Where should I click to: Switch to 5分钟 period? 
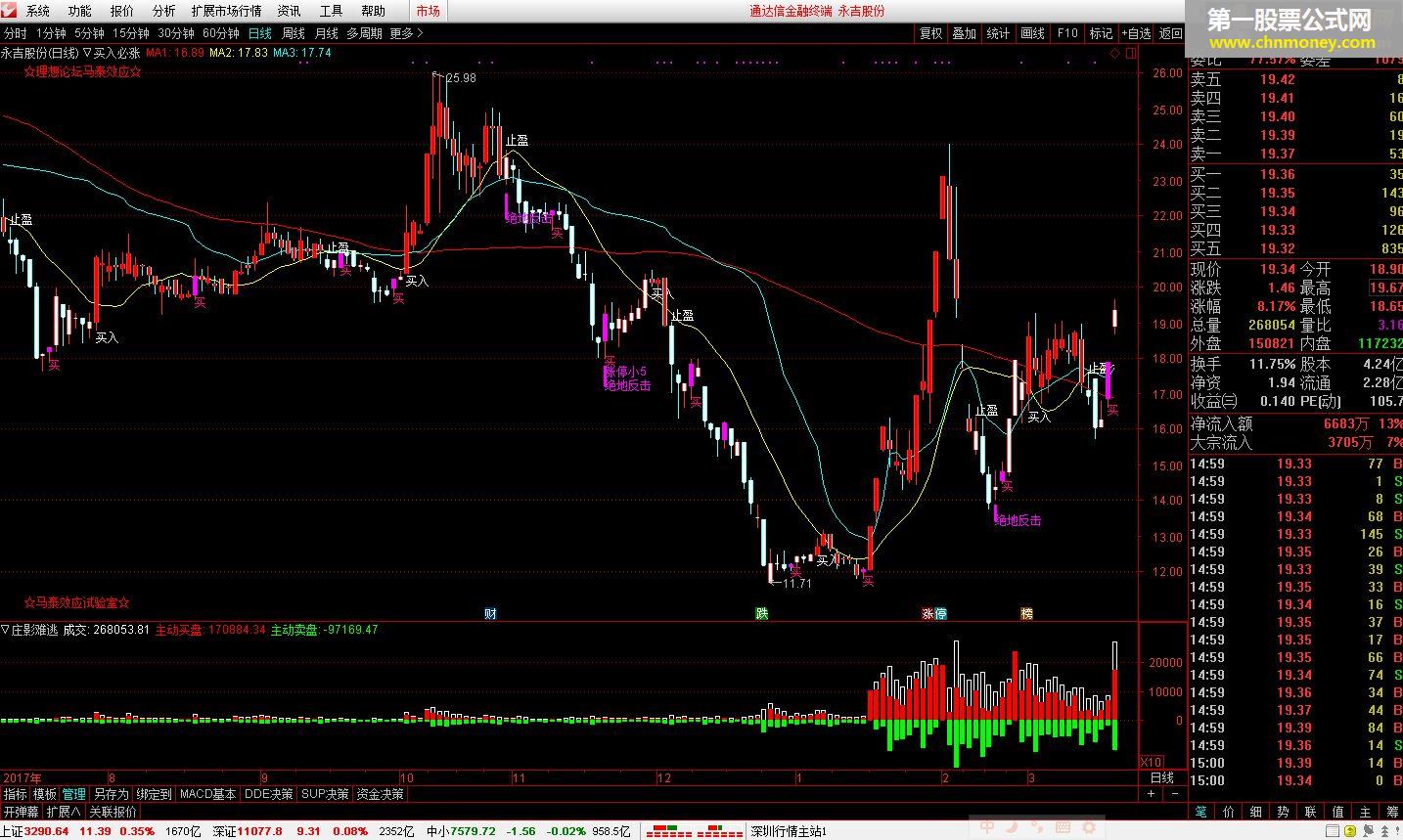[89, 32]
